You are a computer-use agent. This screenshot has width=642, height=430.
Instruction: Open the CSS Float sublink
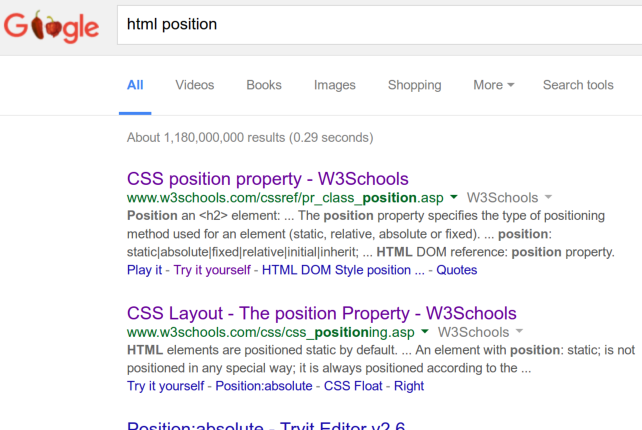click(x=353, y=386)
